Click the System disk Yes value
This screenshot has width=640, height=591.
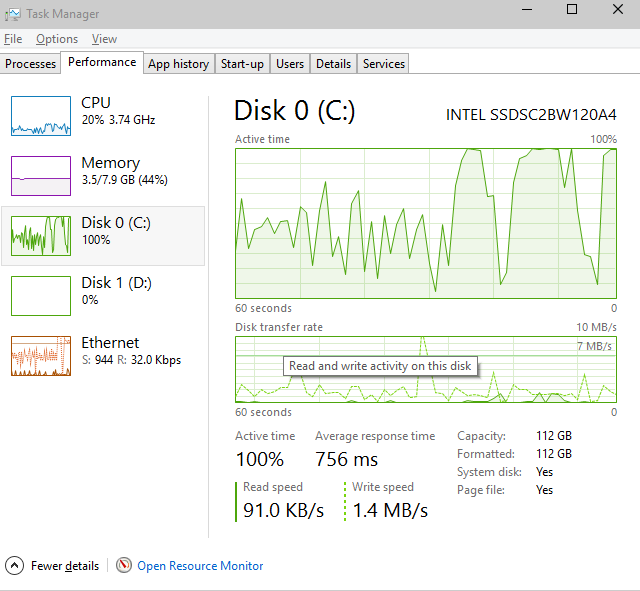[x=544, y=472]
